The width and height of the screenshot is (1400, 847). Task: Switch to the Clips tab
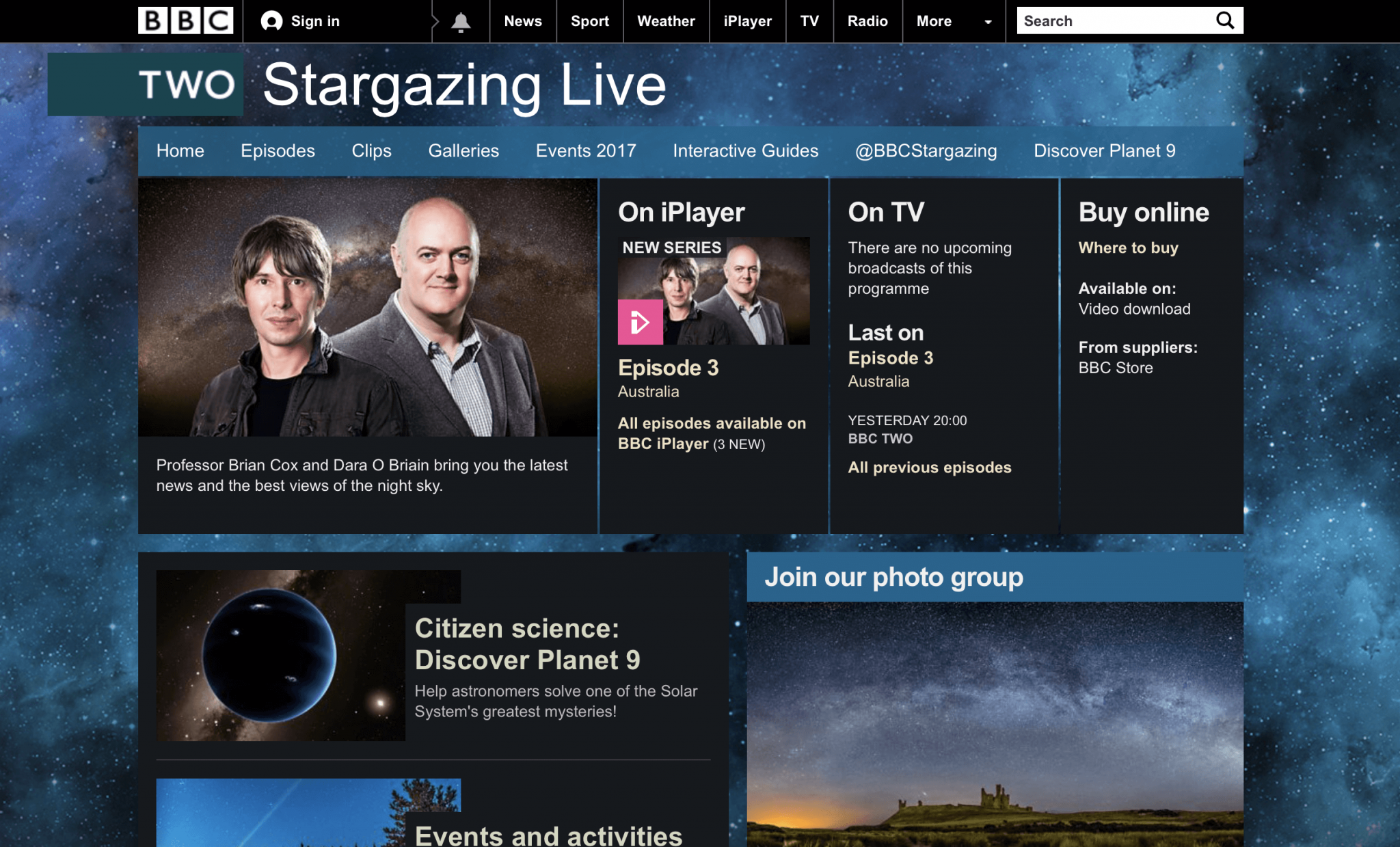pyautogui.click(x=371, y=150)
